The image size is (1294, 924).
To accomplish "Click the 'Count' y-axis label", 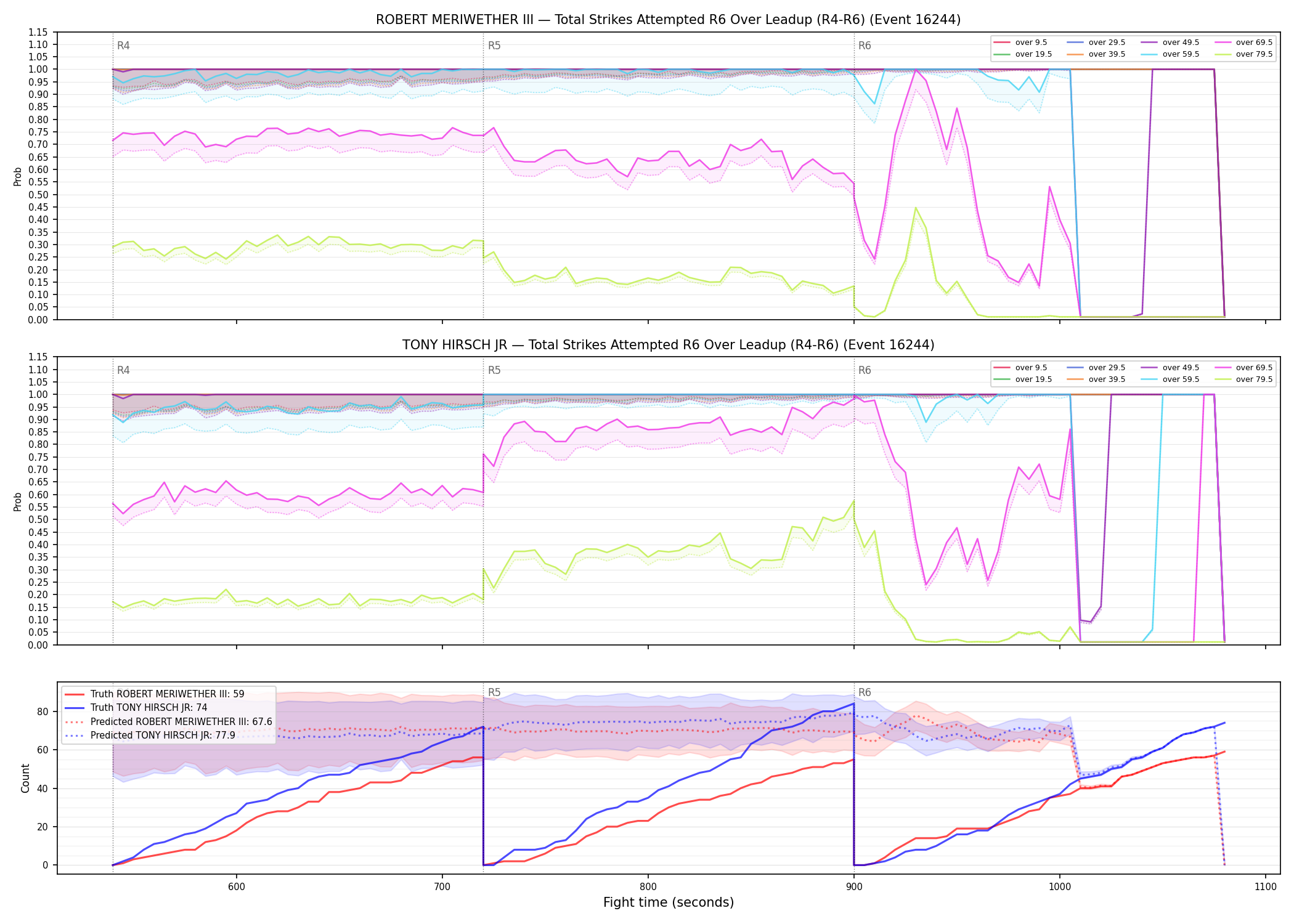I will [25, 778].
